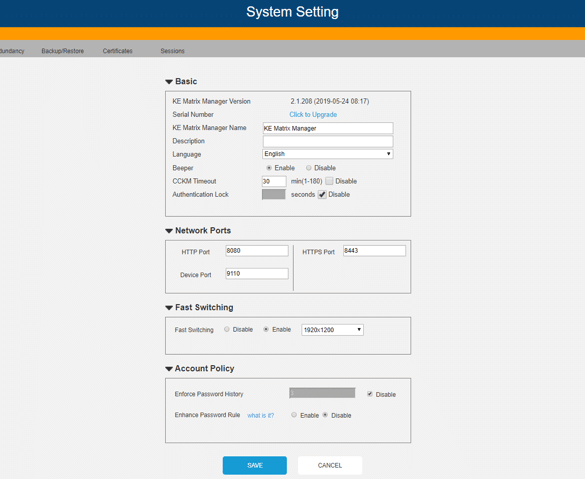Open the Language dropdown
This screenshot has width=585, height=479.
pos(328,154)
